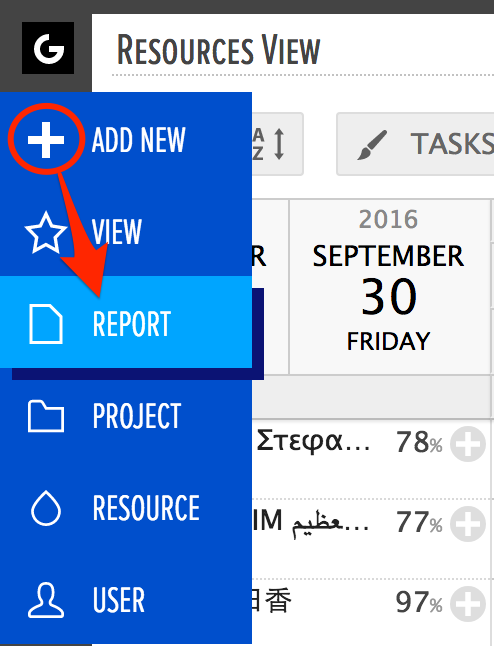Click the paintbrush icon on Tasks button
Screen dimensions: 494x646
(x=372, y=145)
